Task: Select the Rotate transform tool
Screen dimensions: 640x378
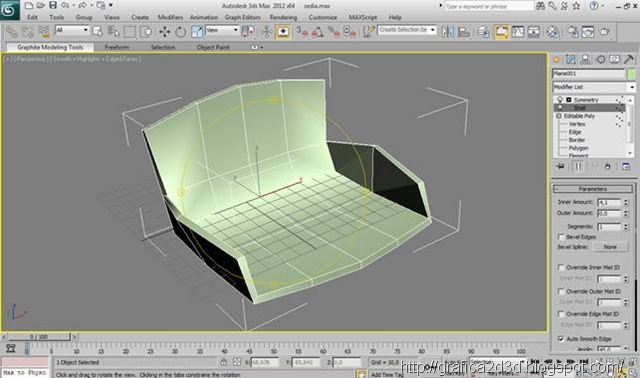Action: pyautogui.click(x=180, y=31)
